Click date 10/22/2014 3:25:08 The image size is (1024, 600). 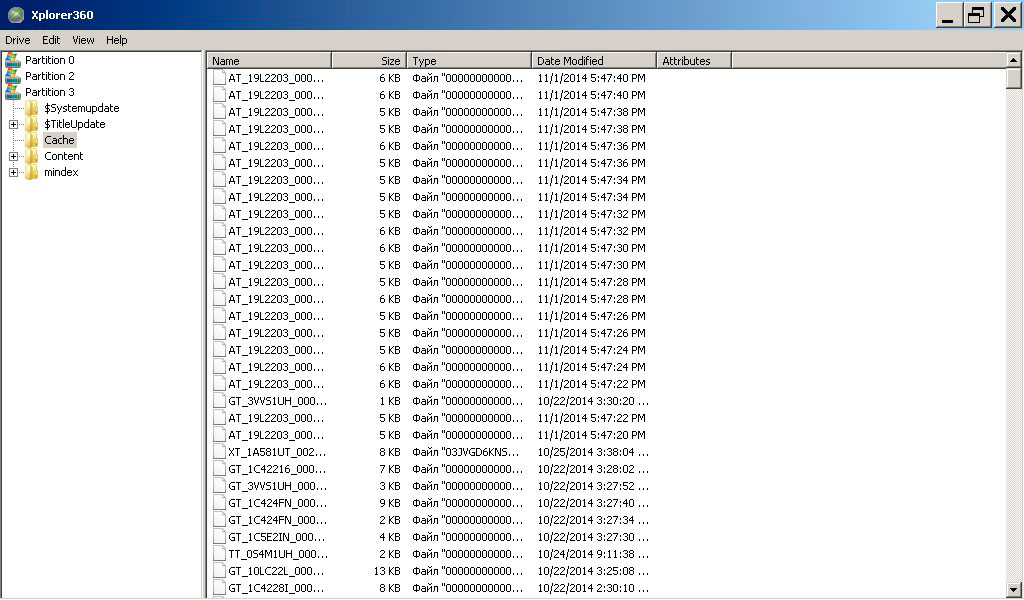(x=593, y=571)
